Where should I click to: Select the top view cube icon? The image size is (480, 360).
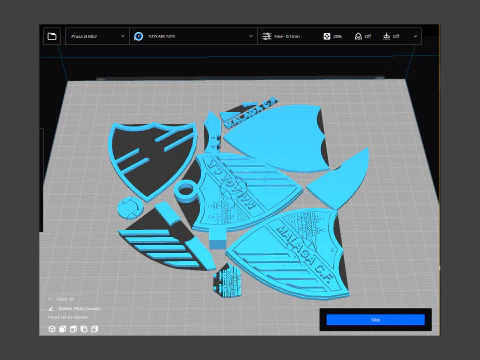tap(73, 329)
